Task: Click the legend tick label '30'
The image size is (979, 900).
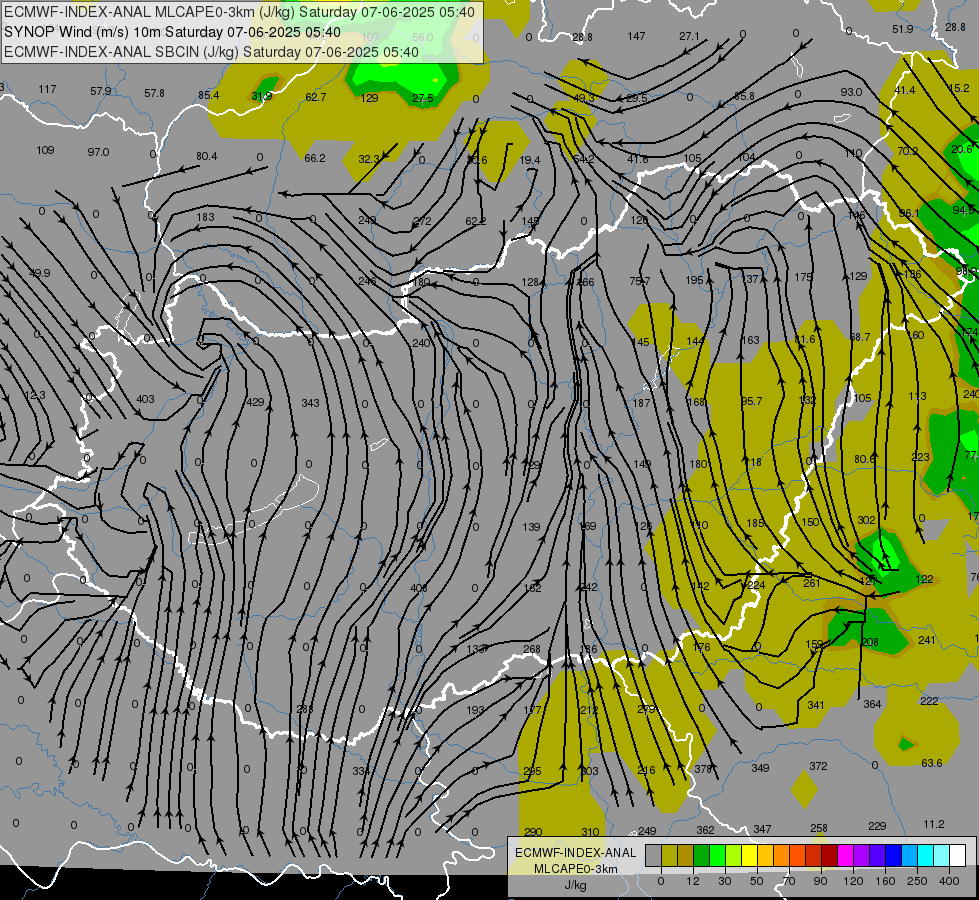Action: (x=725, y=881)
